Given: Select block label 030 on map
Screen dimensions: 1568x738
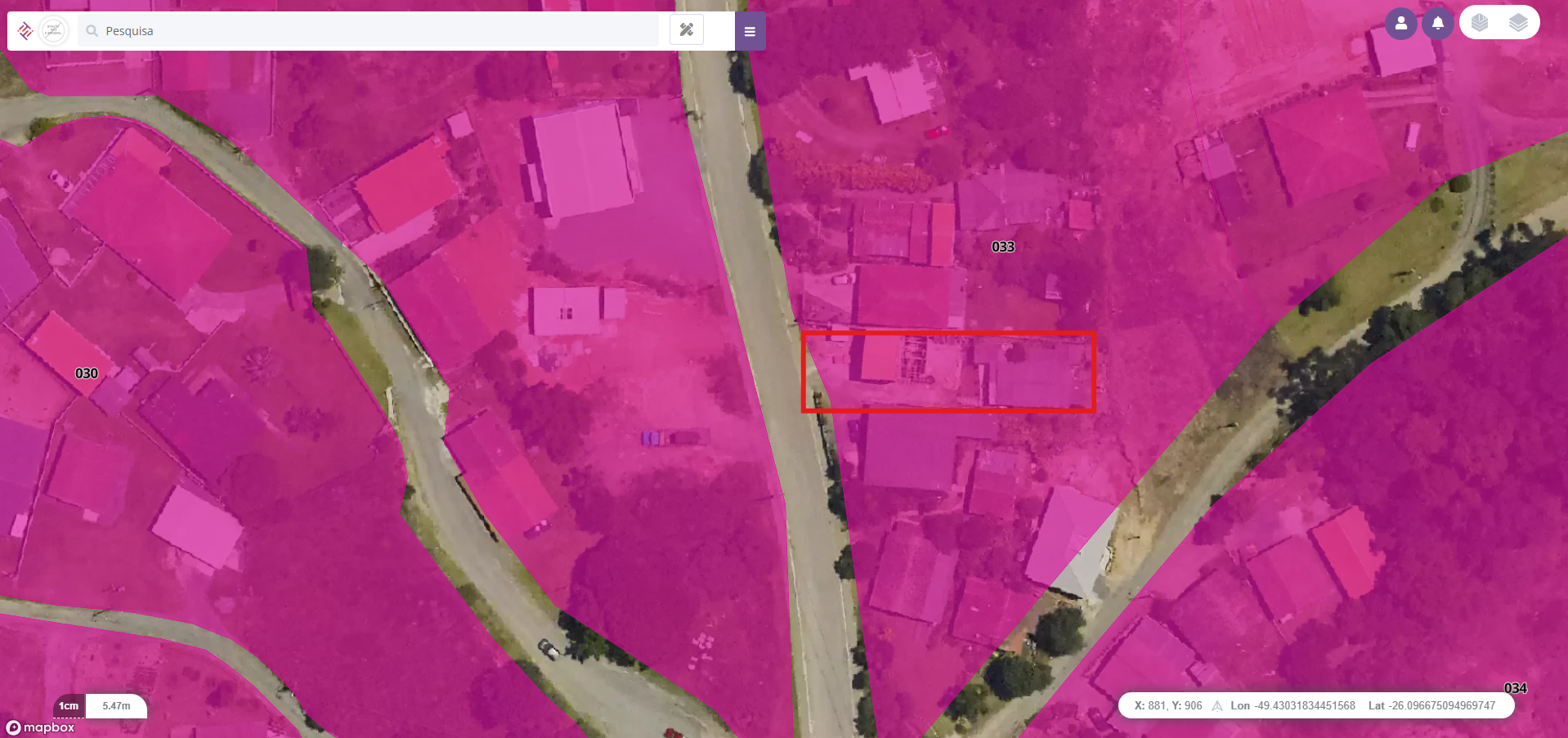Looking at the screenshot, I should (87, 373).
